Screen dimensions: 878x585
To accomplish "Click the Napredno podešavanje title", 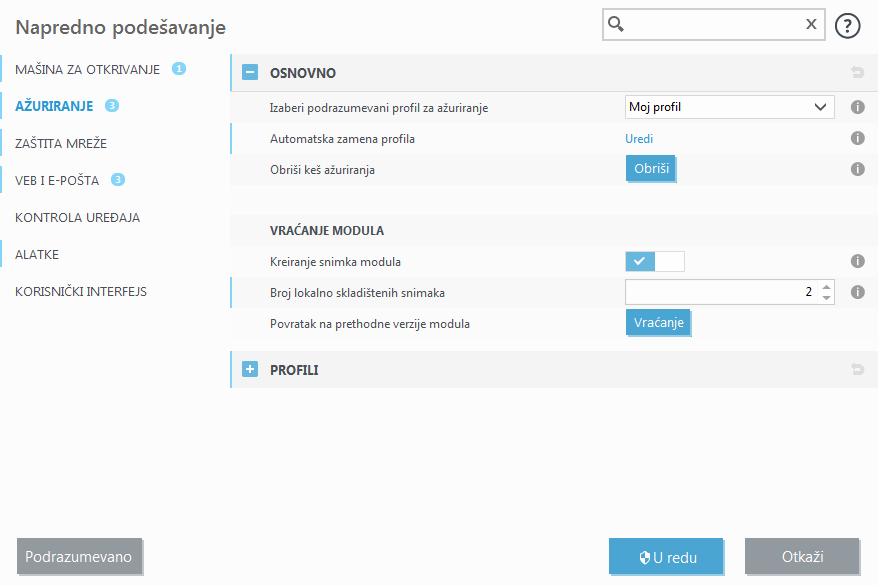I will tap(120, 27).
